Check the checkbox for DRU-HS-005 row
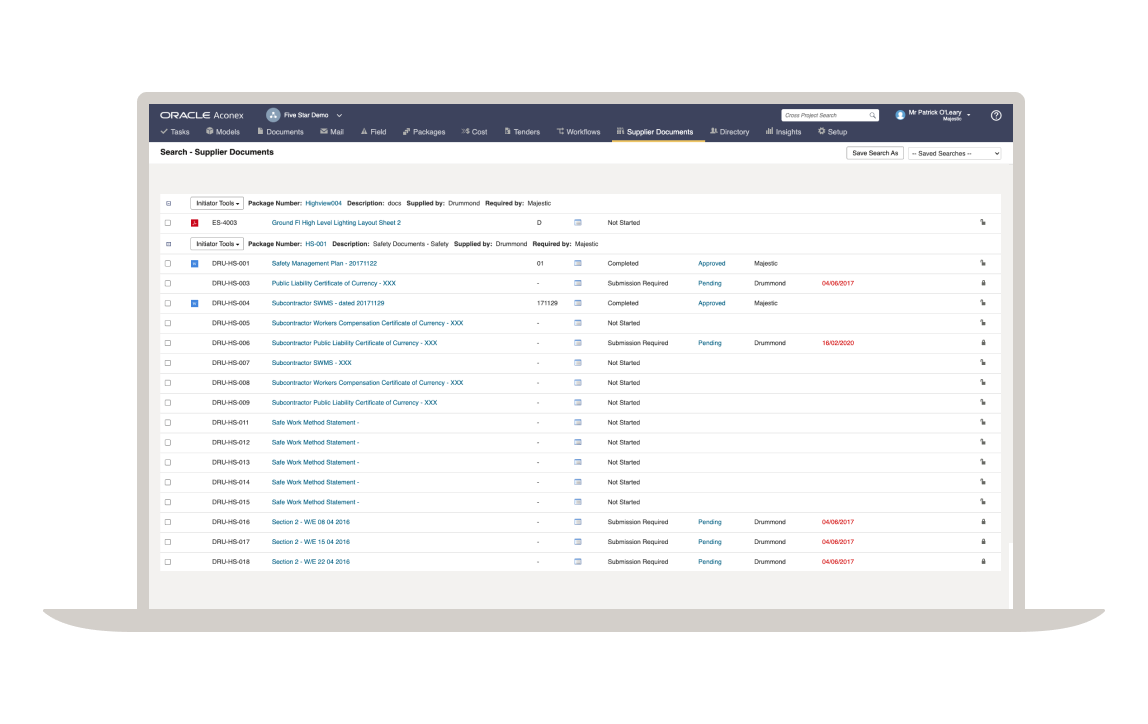The width and height of the screenshot is (1148, 724). tap(167, 322)
